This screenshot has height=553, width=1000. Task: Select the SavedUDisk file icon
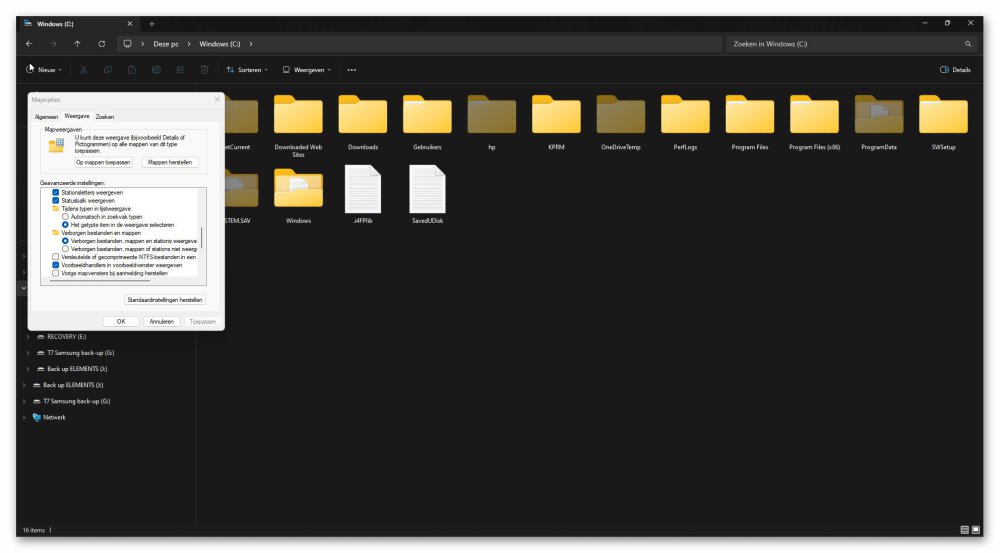(x=427, y=189)
